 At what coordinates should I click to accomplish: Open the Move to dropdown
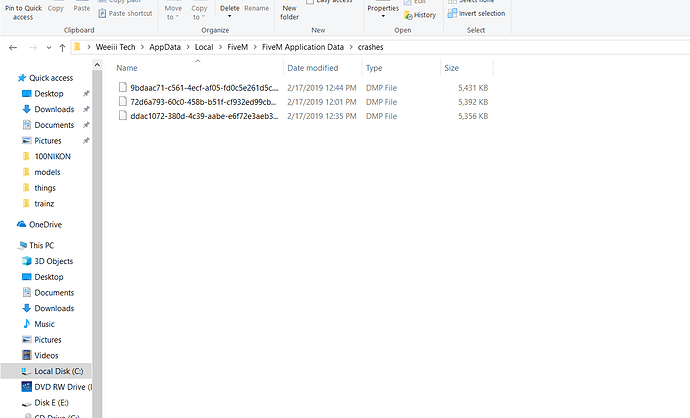173,12
